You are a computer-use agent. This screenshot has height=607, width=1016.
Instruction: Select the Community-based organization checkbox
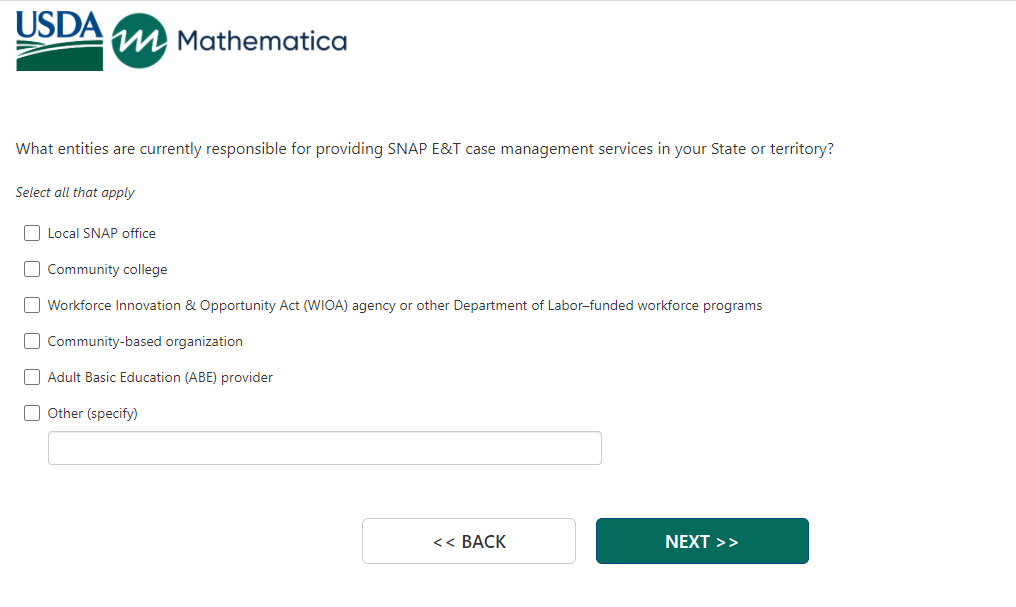tap(32, 341)
